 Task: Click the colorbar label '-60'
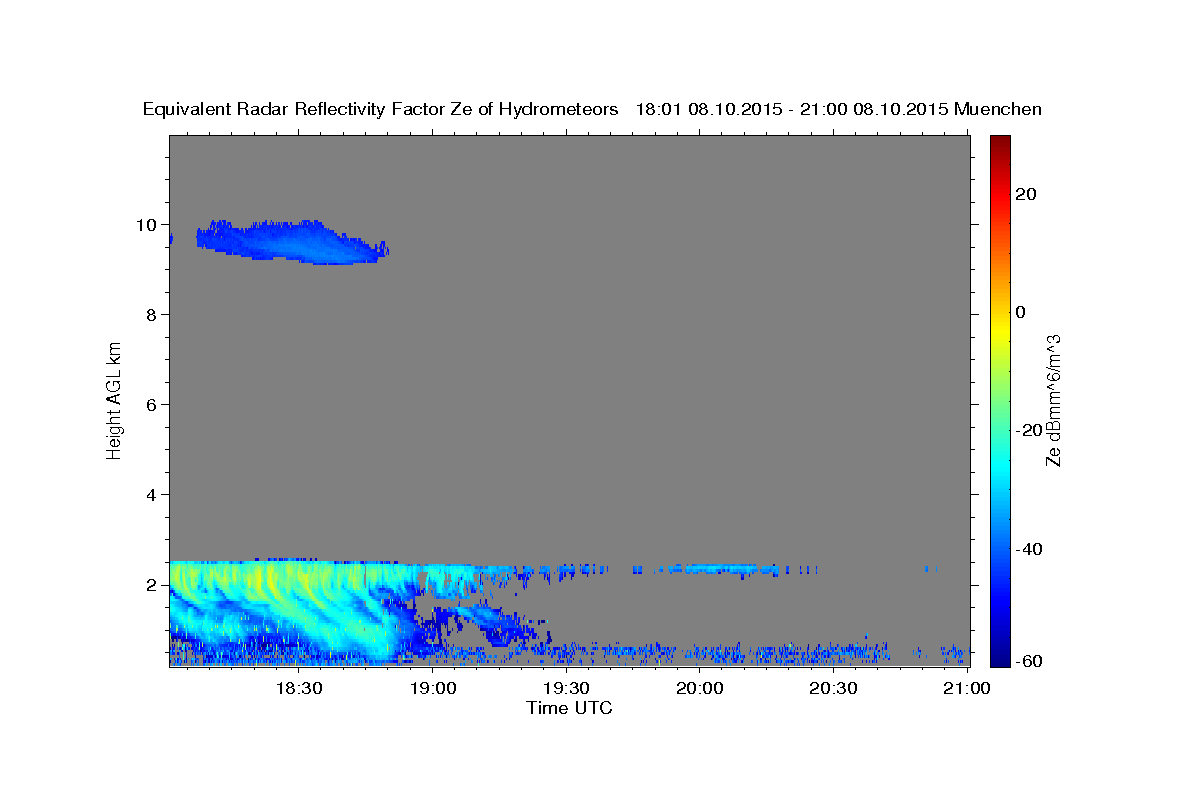coord(1028,662)
